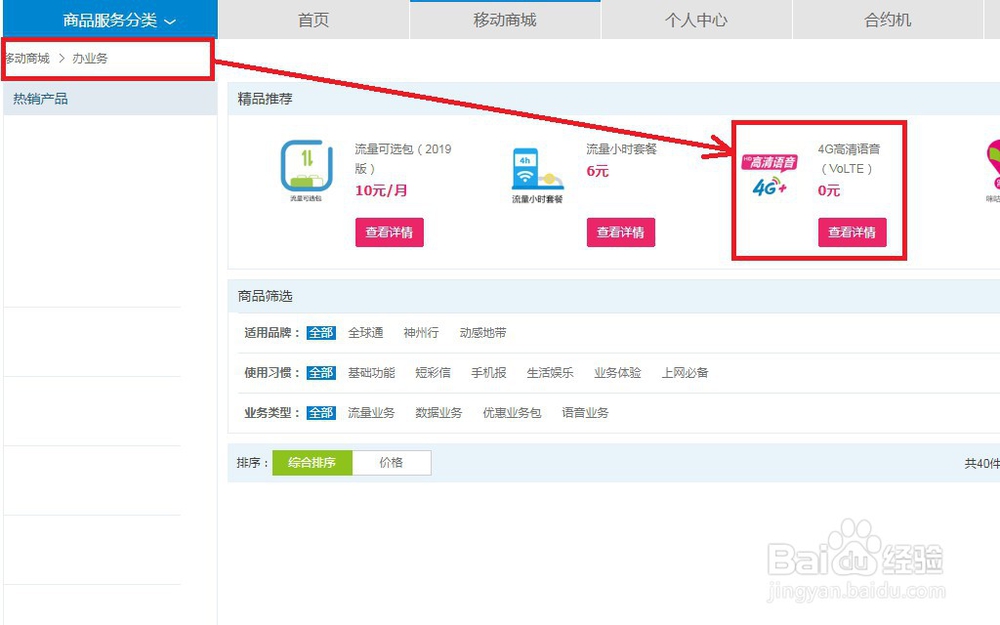Click the 精品推荐 section heading
Viewport: 1000px width, 625px height.
pos(265,99)
